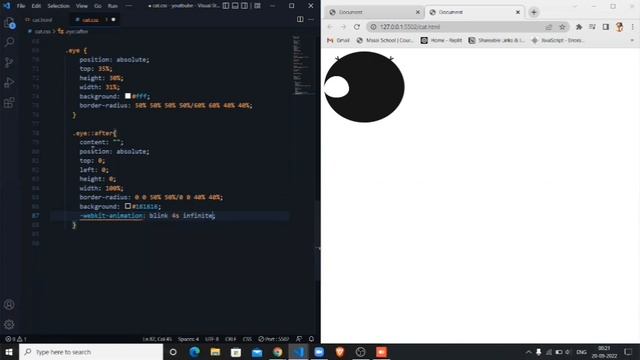
Task: Open File Explorer from taskbar
Action: [215, 352]
